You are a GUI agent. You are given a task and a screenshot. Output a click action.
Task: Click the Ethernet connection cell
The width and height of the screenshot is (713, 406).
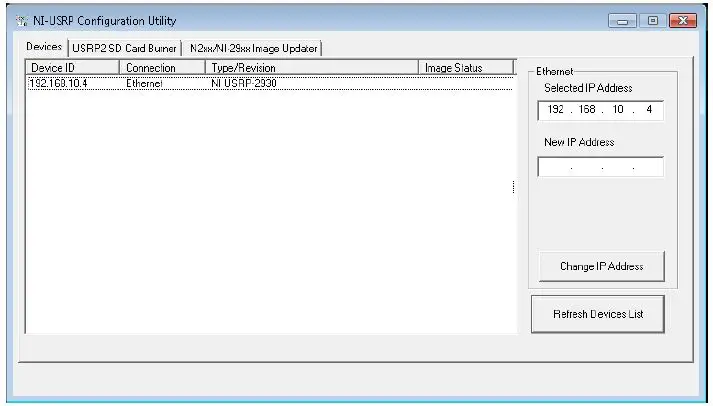pyautogui.click(x=144, y=84)
